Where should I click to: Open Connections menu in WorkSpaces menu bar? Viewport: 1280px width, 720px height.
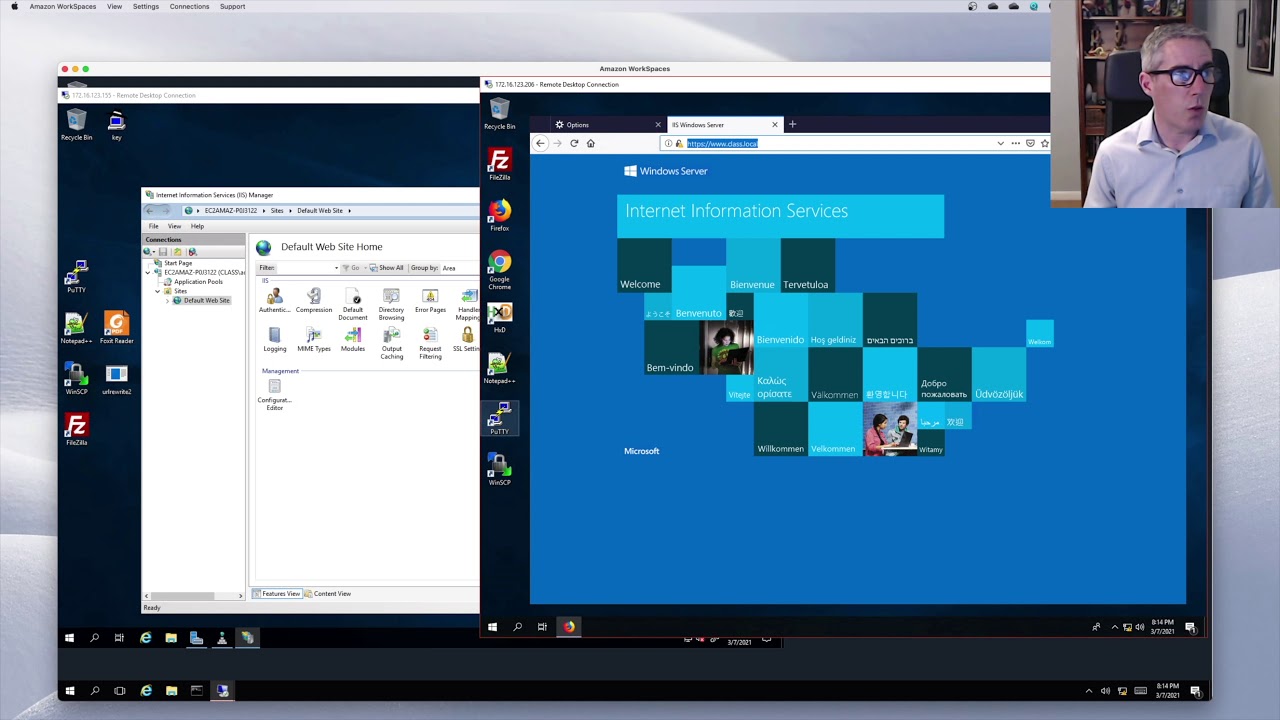pos(189,6)
